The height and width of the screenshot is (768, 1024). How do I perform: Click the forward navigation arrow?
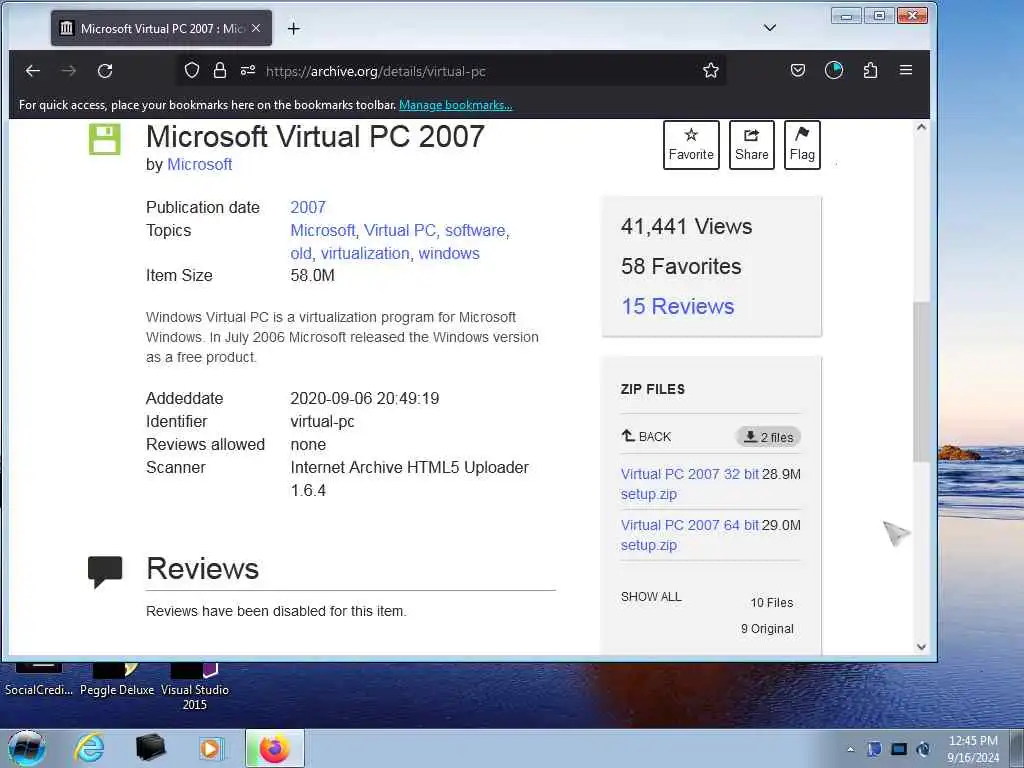pos(69,71)
